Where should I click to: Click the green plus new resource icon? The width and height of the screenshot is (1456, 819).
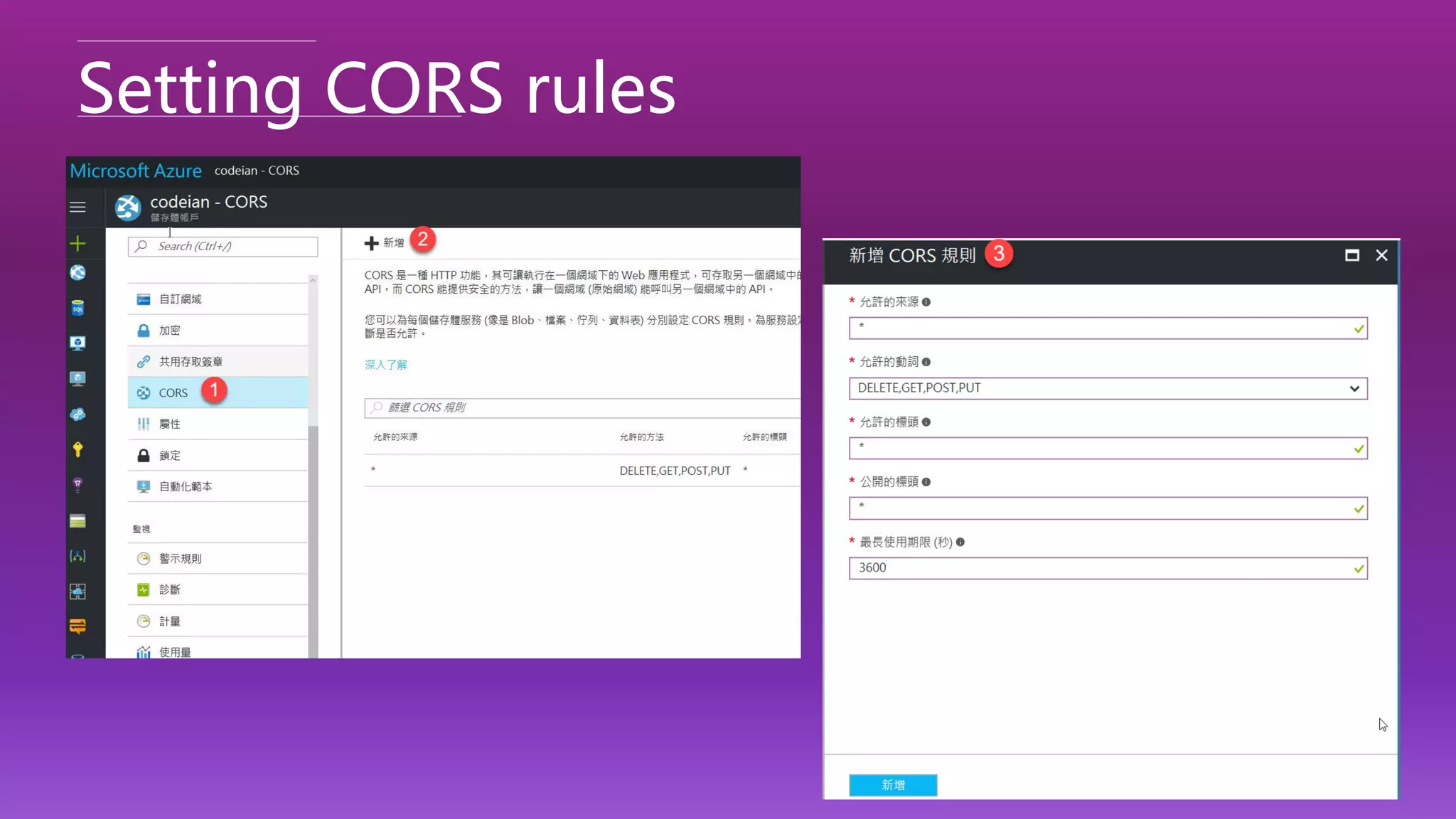tap(77, 244)
